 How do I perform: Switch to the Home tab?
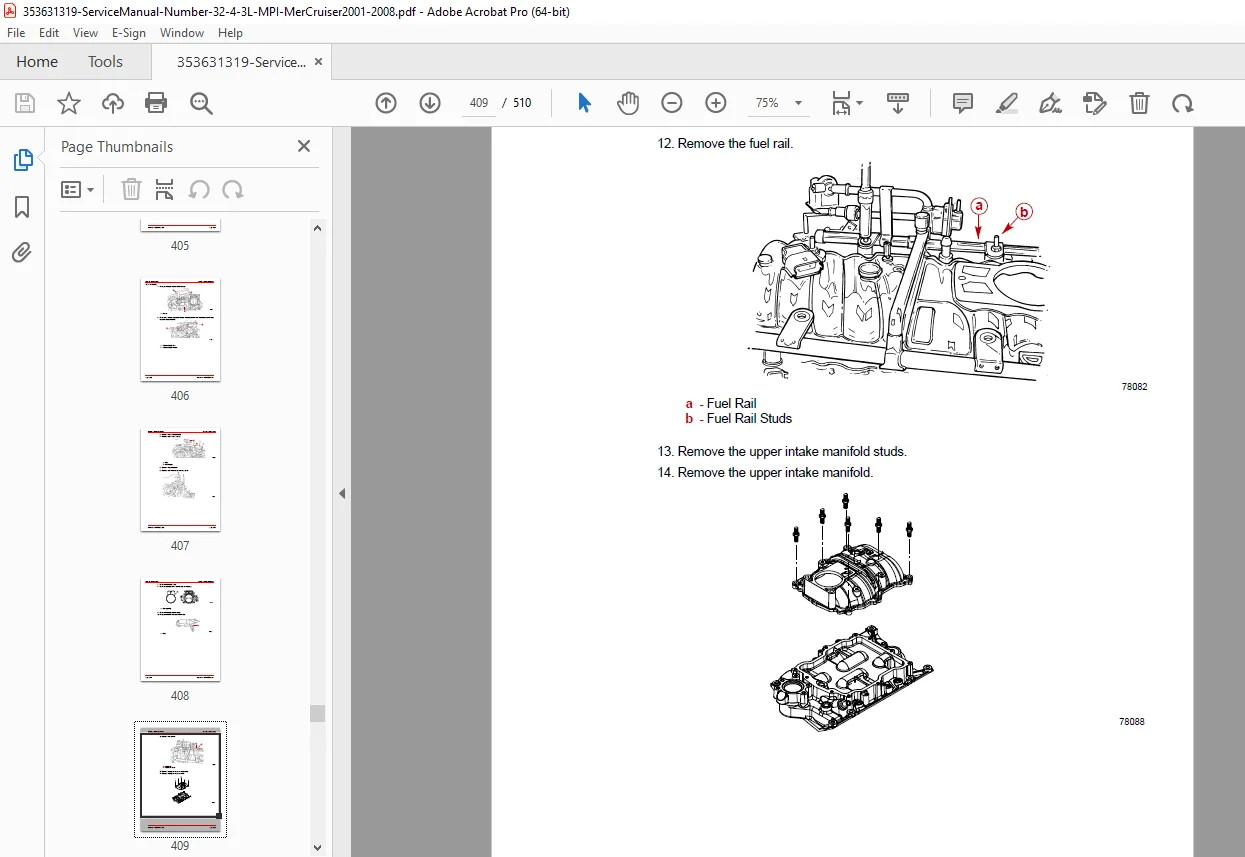click(37, 62)
